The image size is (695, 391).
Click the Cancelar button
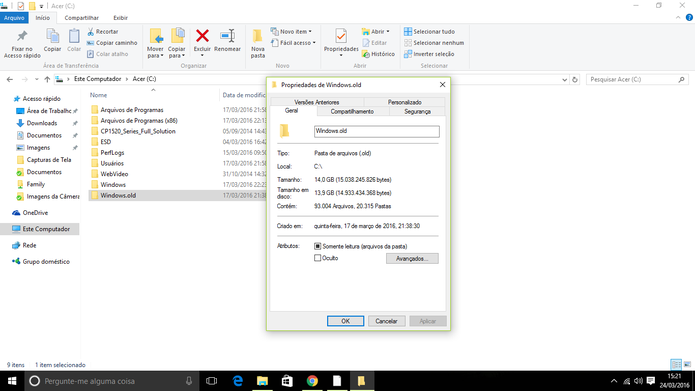click(387, 321)
